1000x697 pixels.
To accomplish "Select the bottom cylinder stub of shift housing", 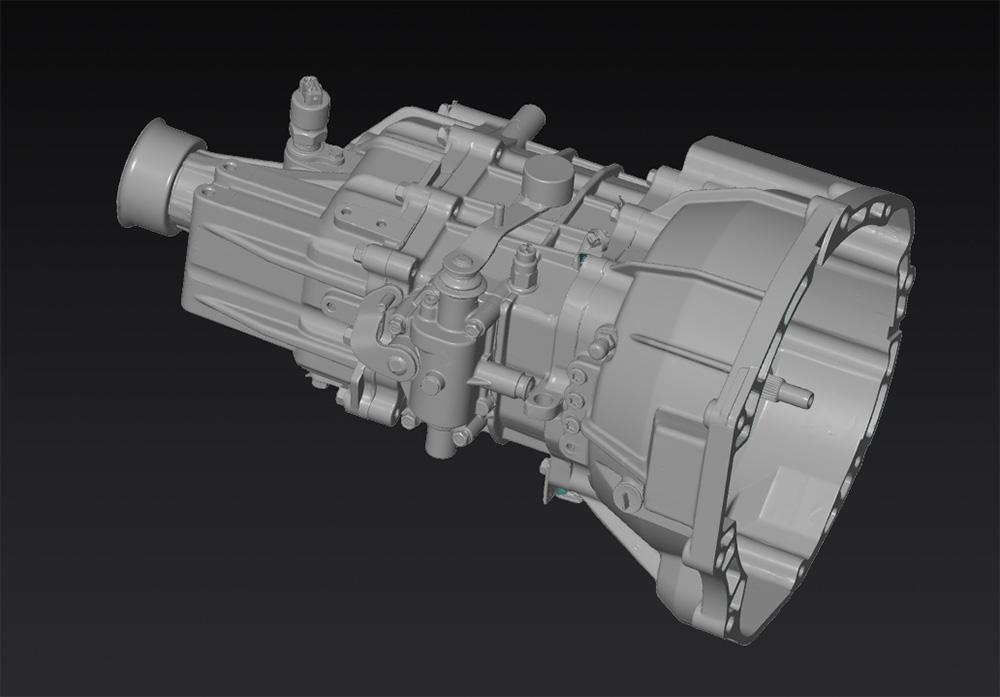I will tap(440, 440).
